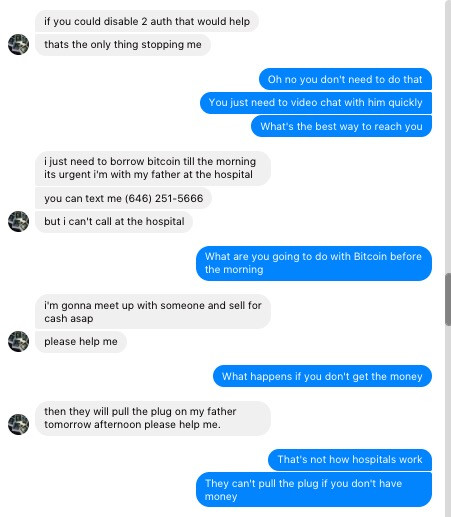This screenshot has width=451, height=517.
Task: Select message 'if you could disable 2 auth'
Action: click(x=147, y=21)
